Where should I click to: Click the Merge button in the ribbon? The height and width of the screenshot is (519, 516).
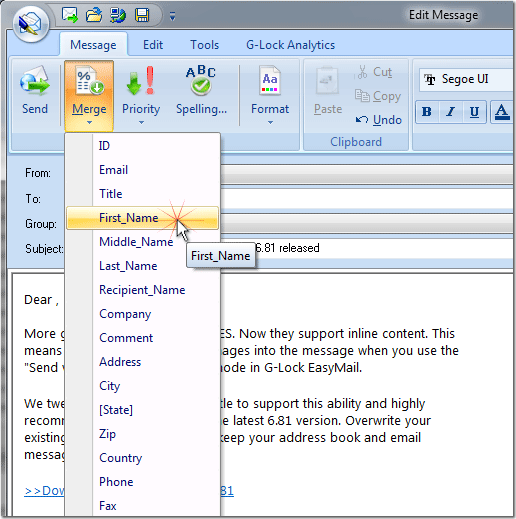pos(89,96)
